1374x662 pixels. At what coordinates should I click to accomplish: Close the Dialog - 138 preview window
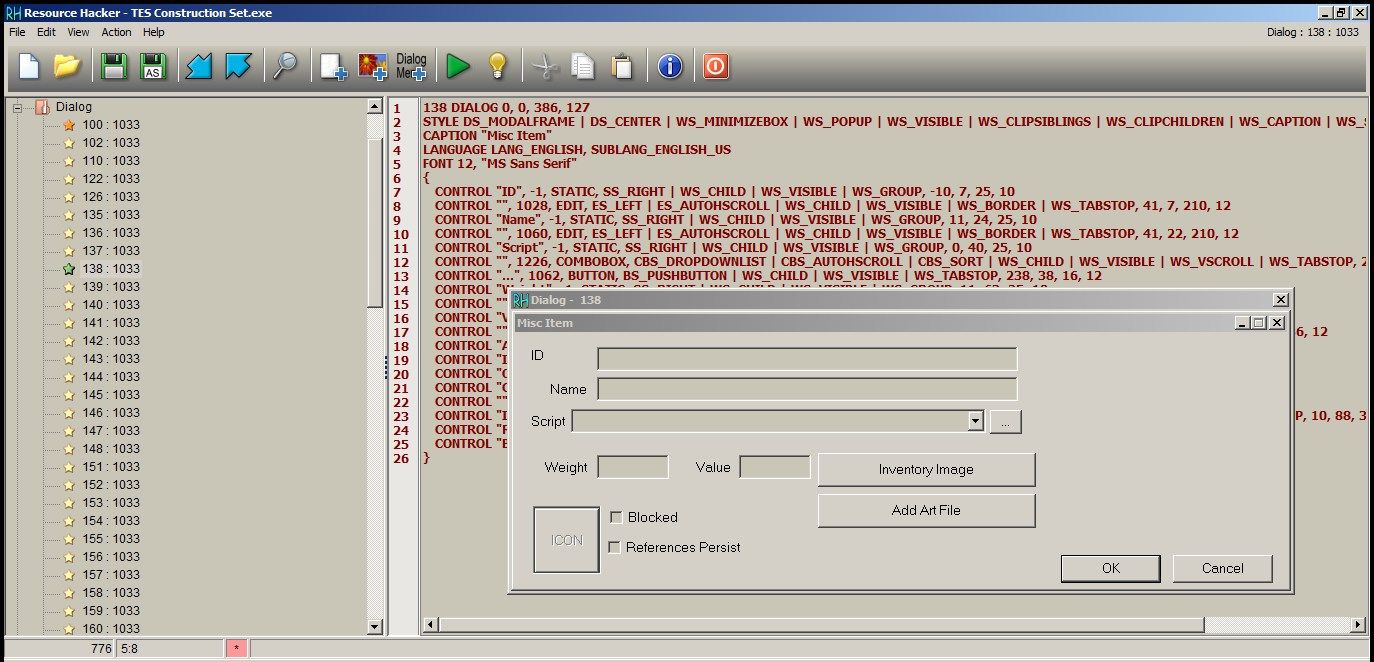click(x=1280, y=300)
